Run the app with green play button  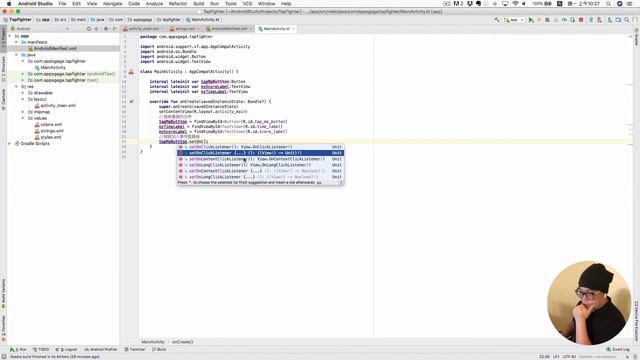click(x=531, y=20)
